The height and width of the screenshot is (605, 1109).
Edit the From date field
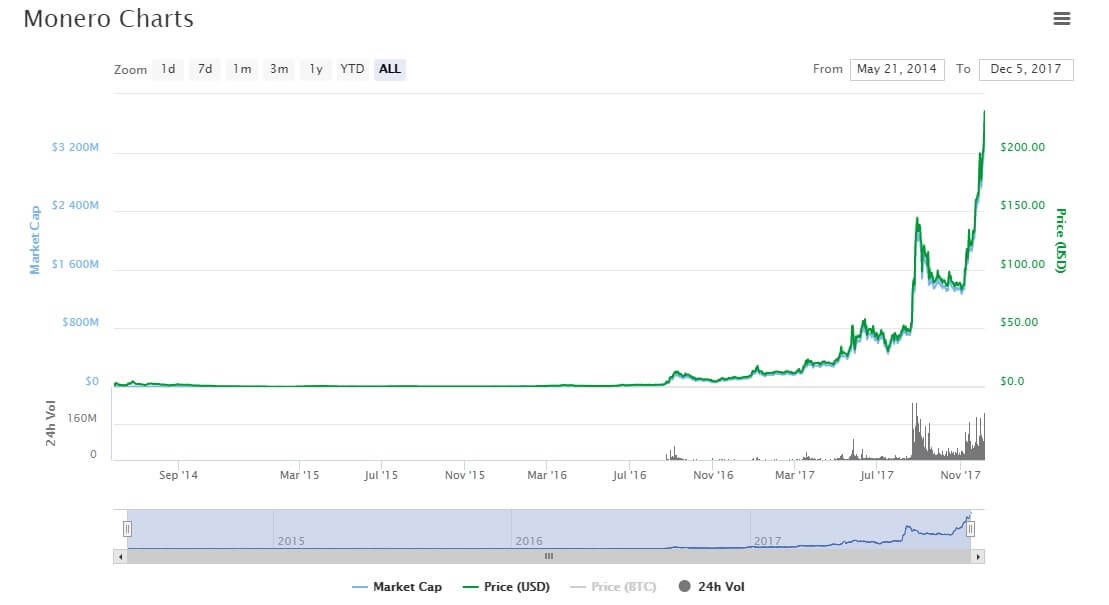click(897, 69)
